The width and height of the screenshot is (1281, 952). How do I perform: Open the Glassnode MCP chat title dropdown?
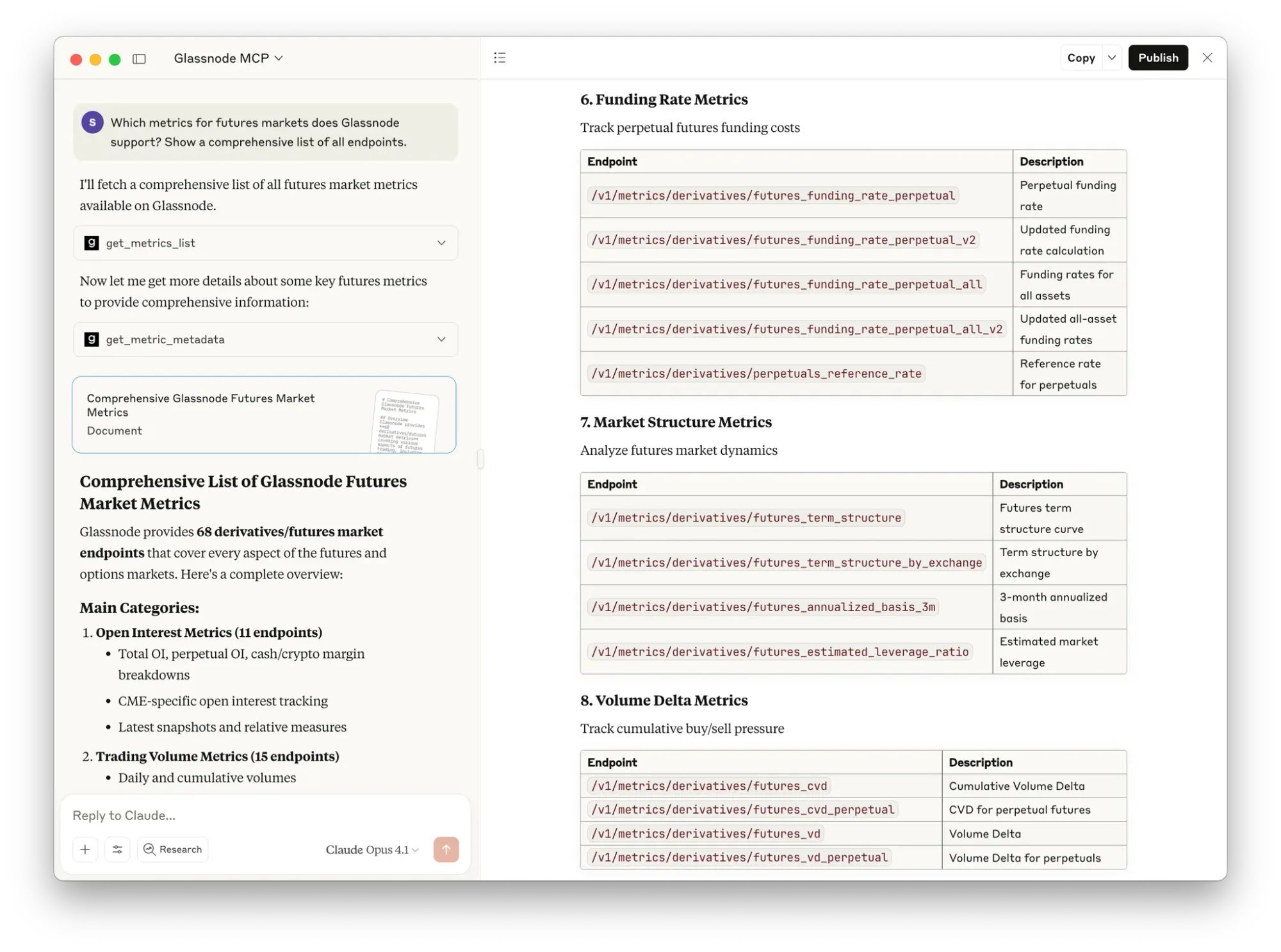click(x=228, y=58)
